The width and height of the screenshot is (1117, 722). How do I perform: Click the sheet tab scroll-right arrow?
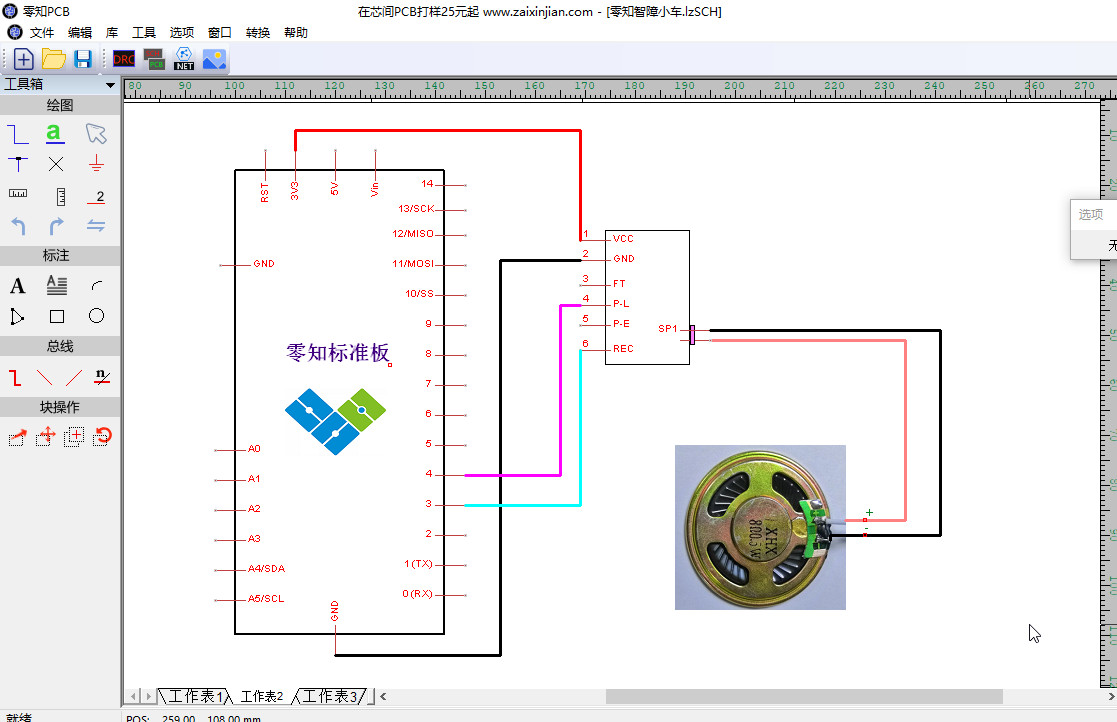(x=148, y=696)
